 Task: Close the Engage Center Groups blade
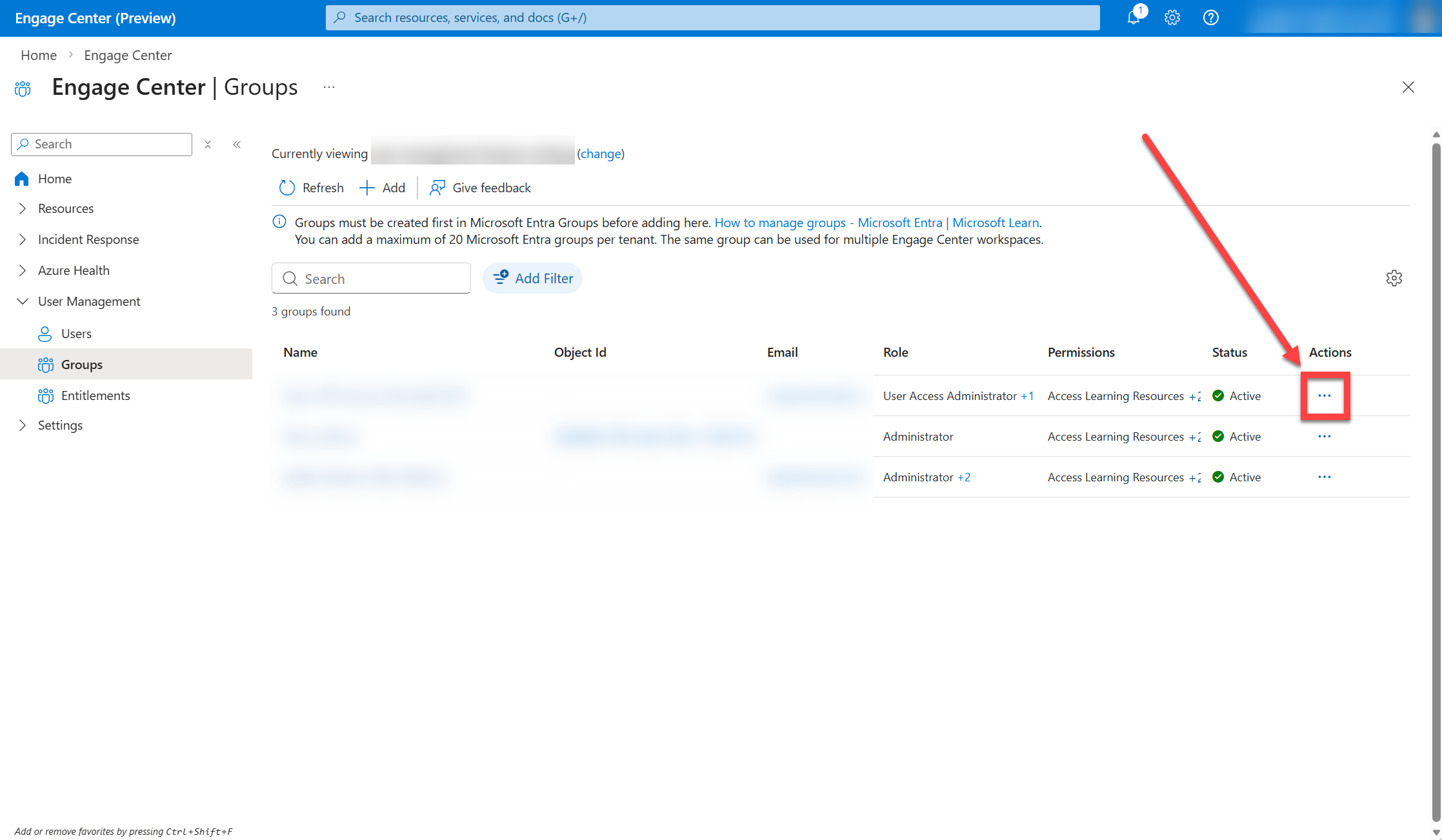click(1408, 87)
